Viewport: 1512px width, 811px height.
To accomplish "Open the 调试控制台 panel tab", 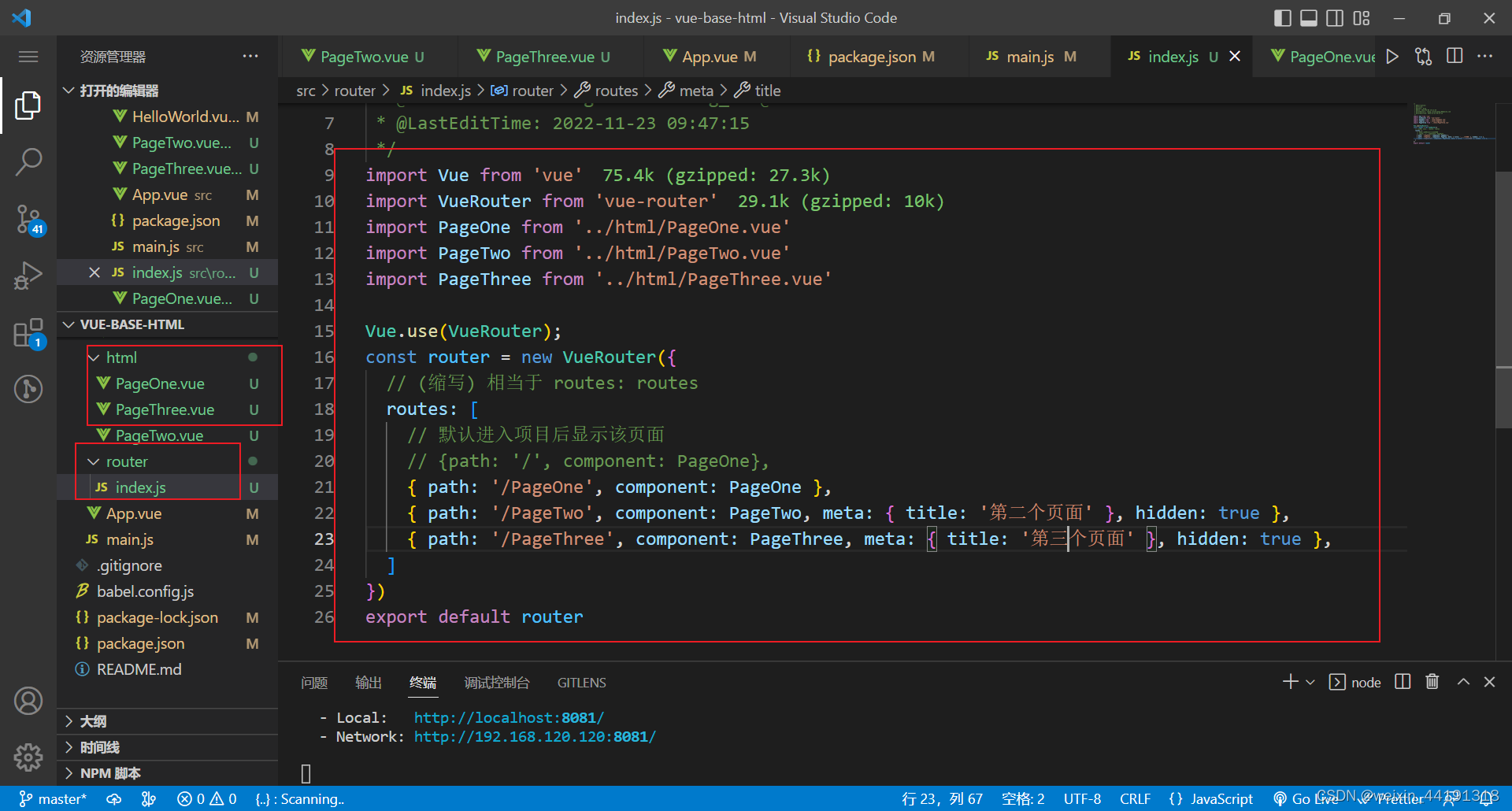I will click(x=496, y=683).
